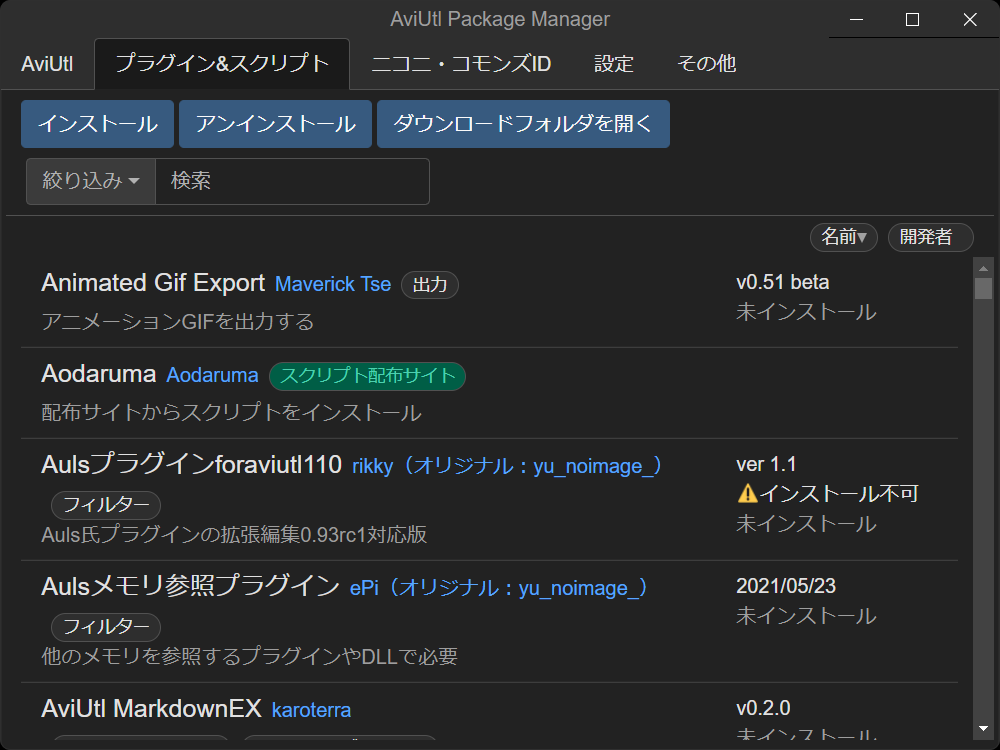This screenshot has height=750, width=1000.
Task: Click the アニメーションGIFを出力する description
Action: click(178, 321)
